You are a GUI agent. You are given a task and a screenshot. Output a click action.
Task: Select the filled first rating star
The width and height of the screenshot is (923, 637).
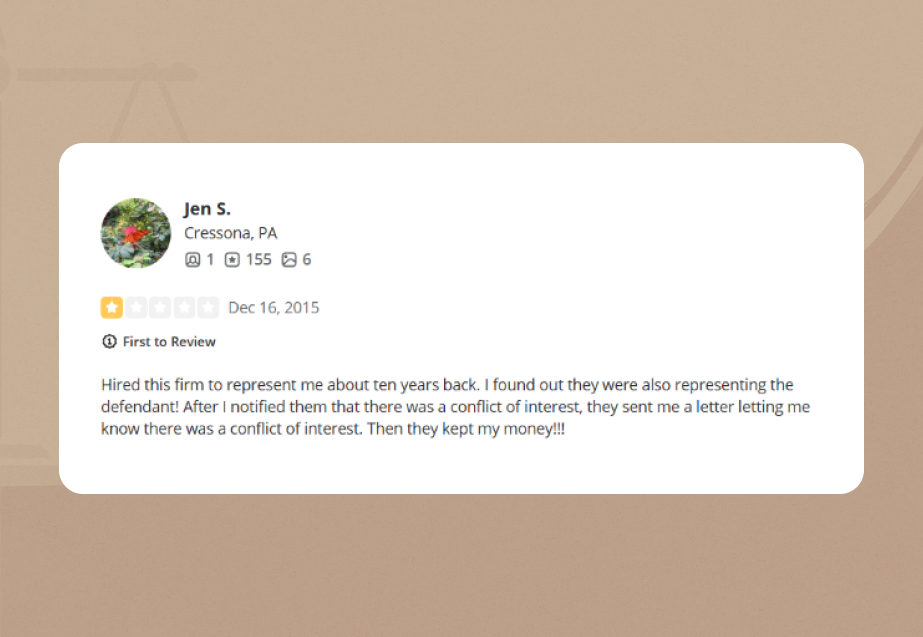(111, 308)
